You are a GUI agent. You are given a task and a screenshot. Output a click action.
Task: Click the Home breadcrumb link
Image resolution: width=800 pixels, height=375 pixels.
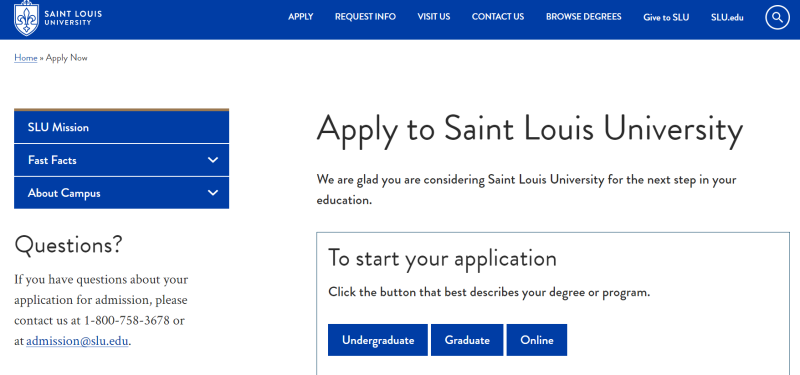pyautogui.click(x=26, y=58)
